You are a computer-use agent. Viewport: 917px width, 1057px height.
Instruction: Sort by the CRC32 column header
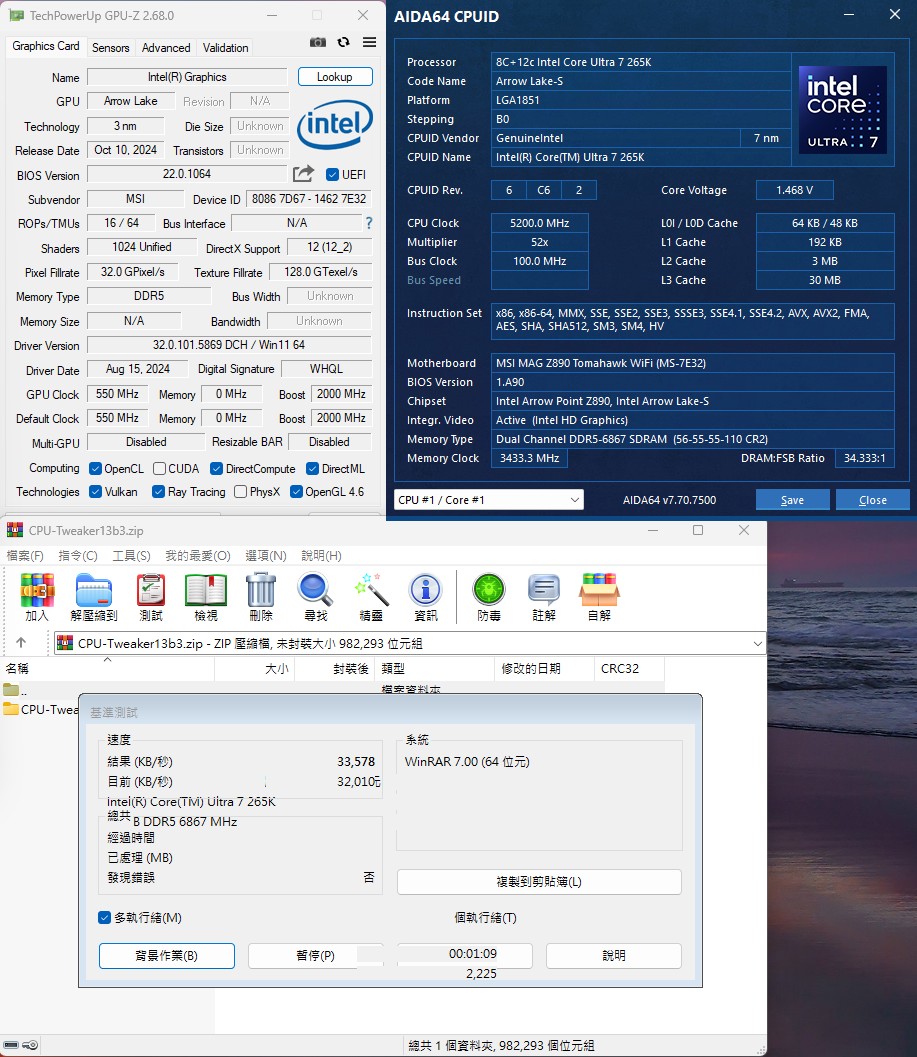629,668
